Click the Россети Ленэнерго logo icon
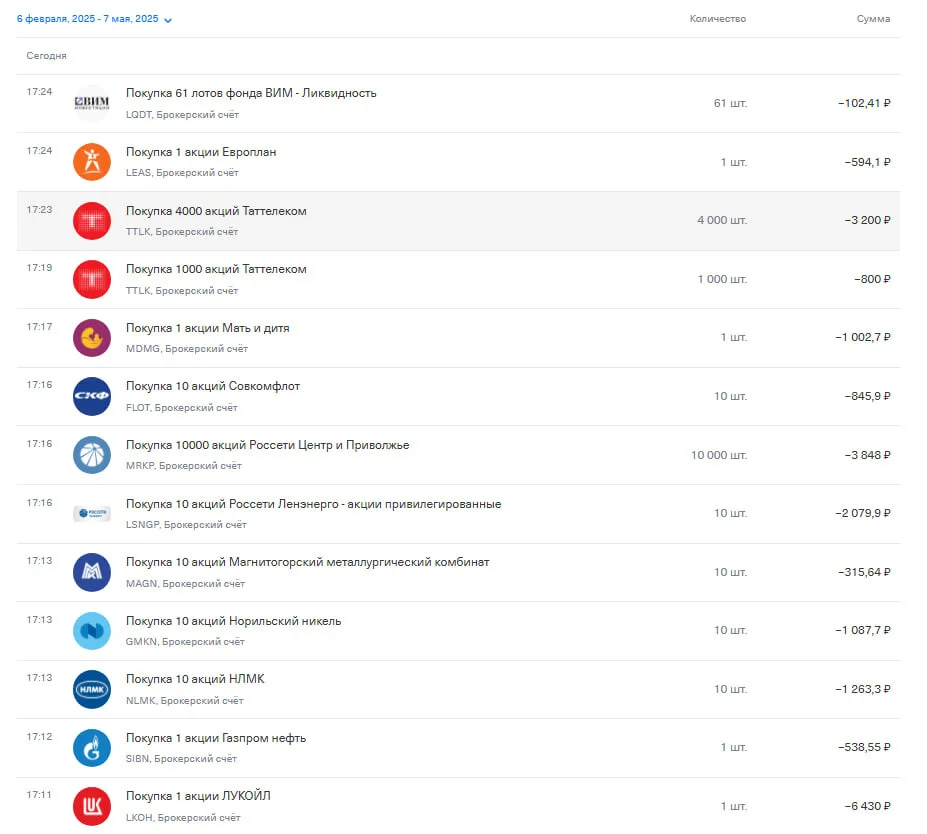Viewport: 927px width, 834px height. pyautogui.click(x=92, y=513)
